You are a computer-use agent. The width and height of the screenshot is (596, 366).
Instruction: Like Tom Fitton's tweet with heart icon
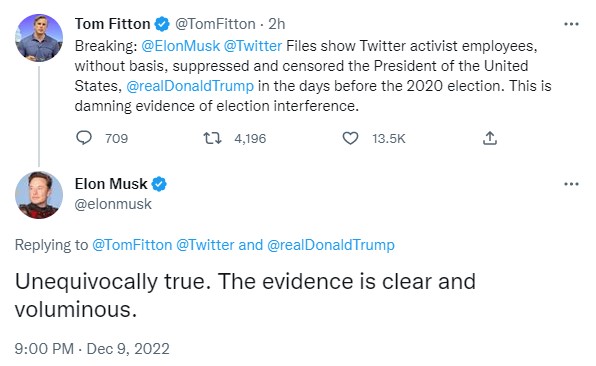(x=350, y=138)
